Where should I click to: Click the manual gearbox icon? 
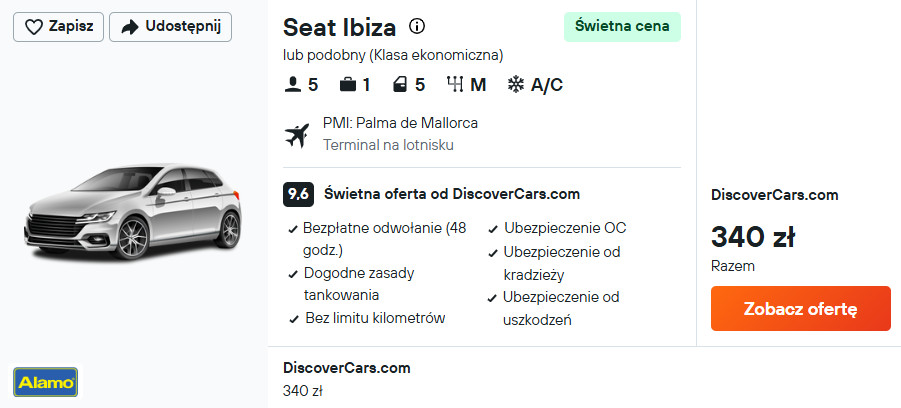[455, 85]
